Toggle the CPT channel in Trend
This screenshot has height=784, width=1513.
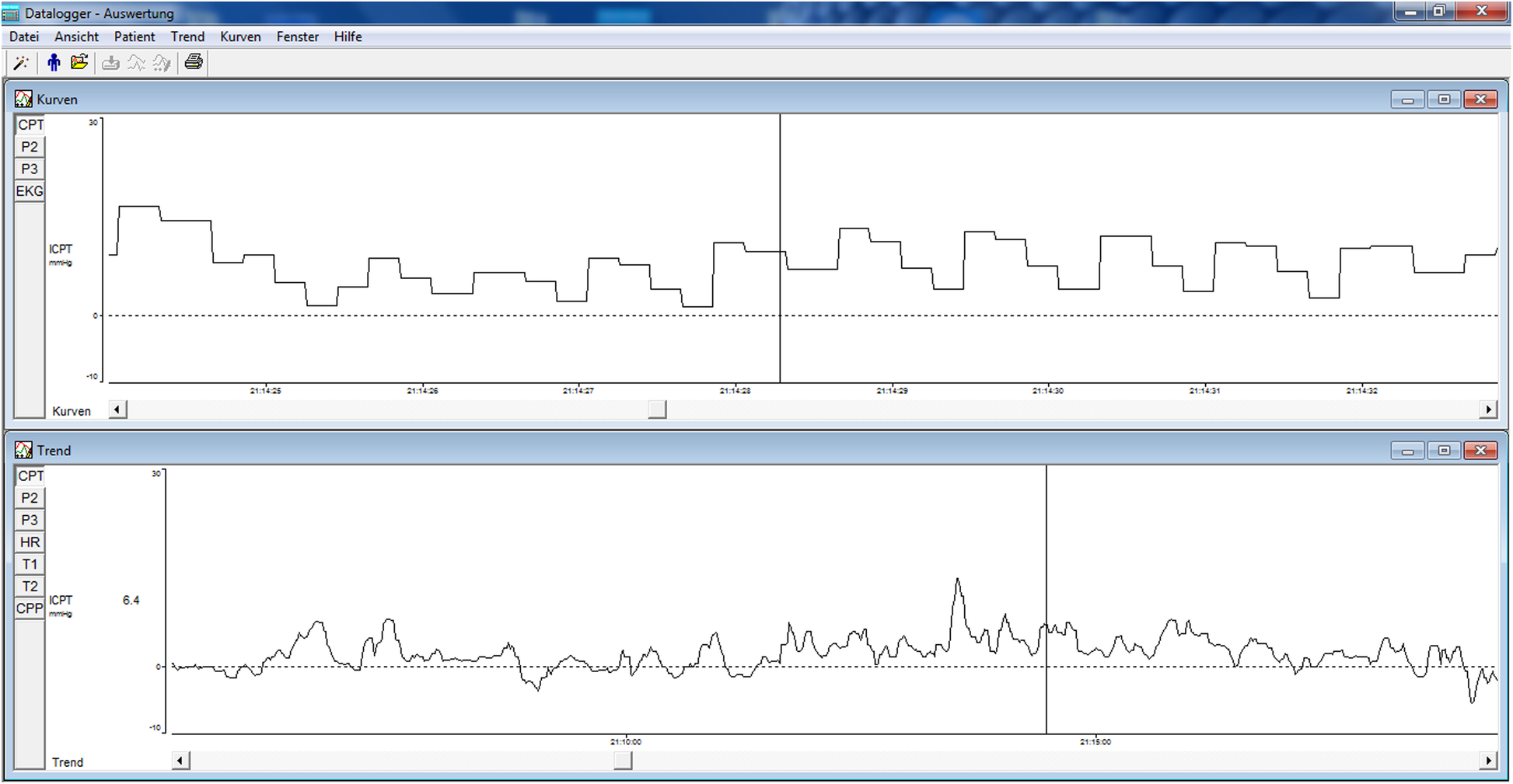pyautogui.click(x=30, y=476)
